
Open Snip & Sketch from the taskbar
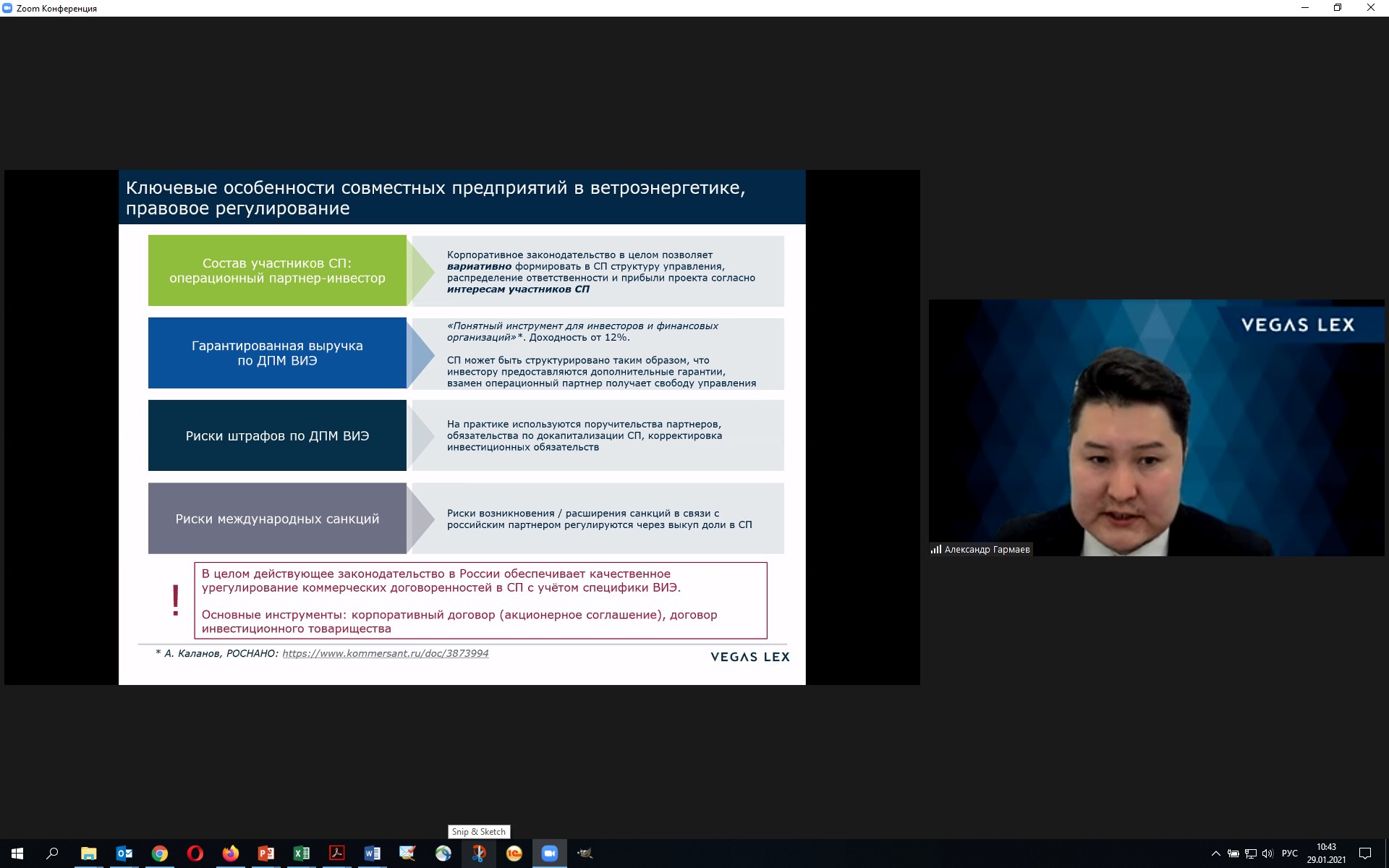coord(479,854)
